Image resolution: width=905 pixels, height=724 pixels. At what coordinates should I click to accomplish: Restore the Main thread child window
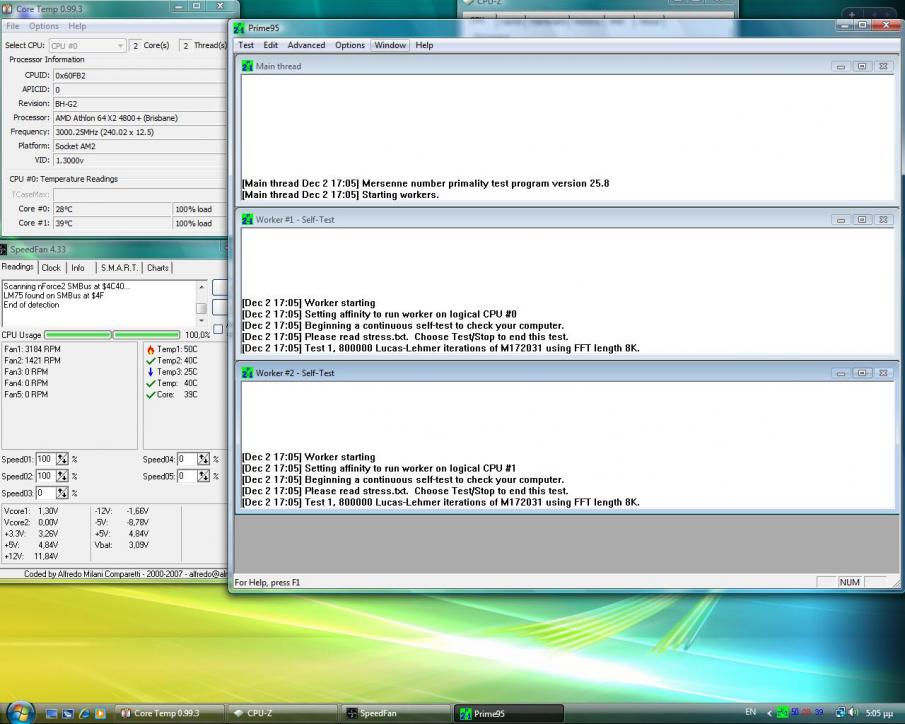pos(862,66)
